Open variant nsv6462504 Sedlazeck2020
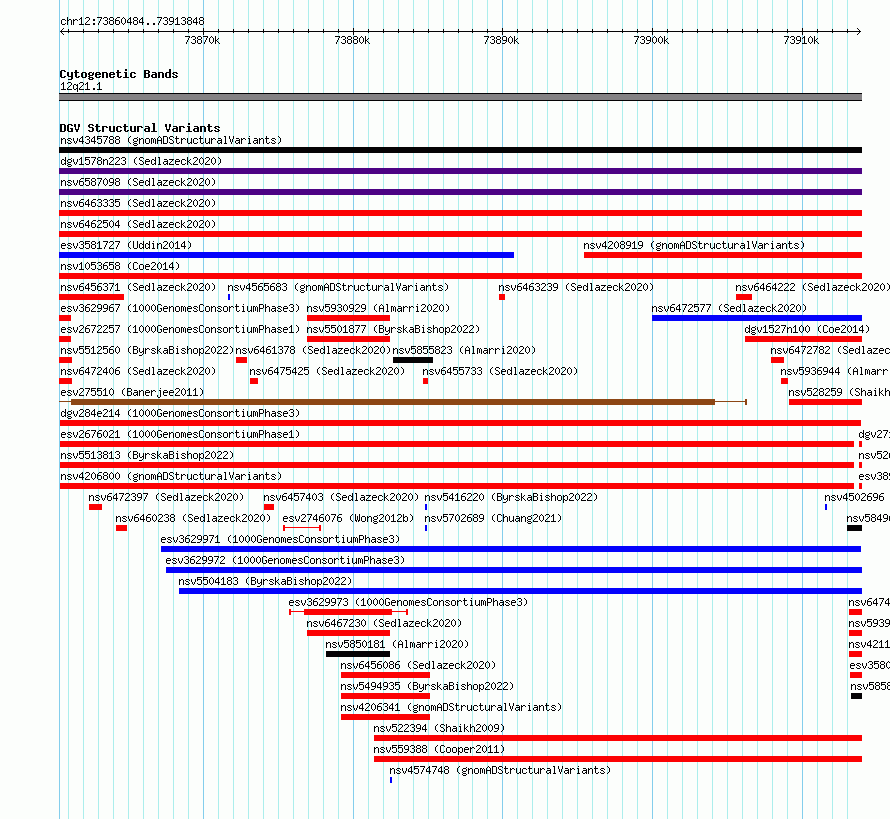Image resolution: width=890 pixels, height=819 pixels. (138, 224)
